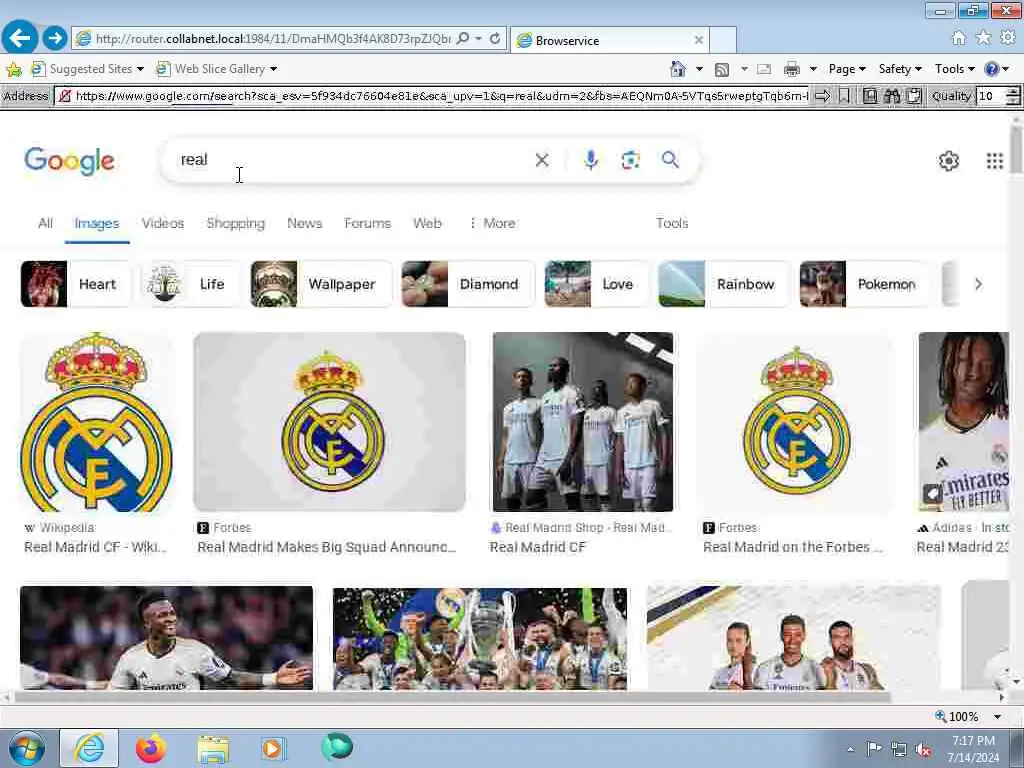Select the Diamond suggestion chip
The image size is (1024, 768).
[x=468, y=284]
